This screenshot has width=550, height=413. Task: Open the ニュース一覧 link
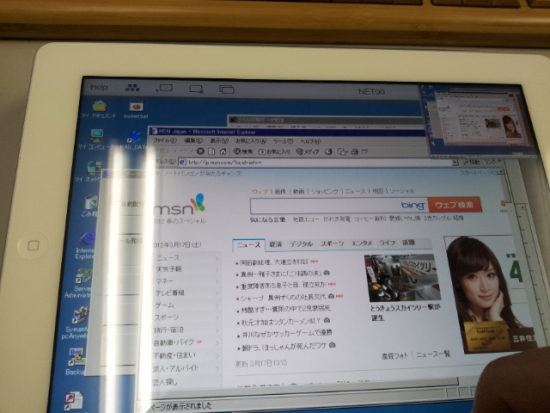(x=433, y=354)
